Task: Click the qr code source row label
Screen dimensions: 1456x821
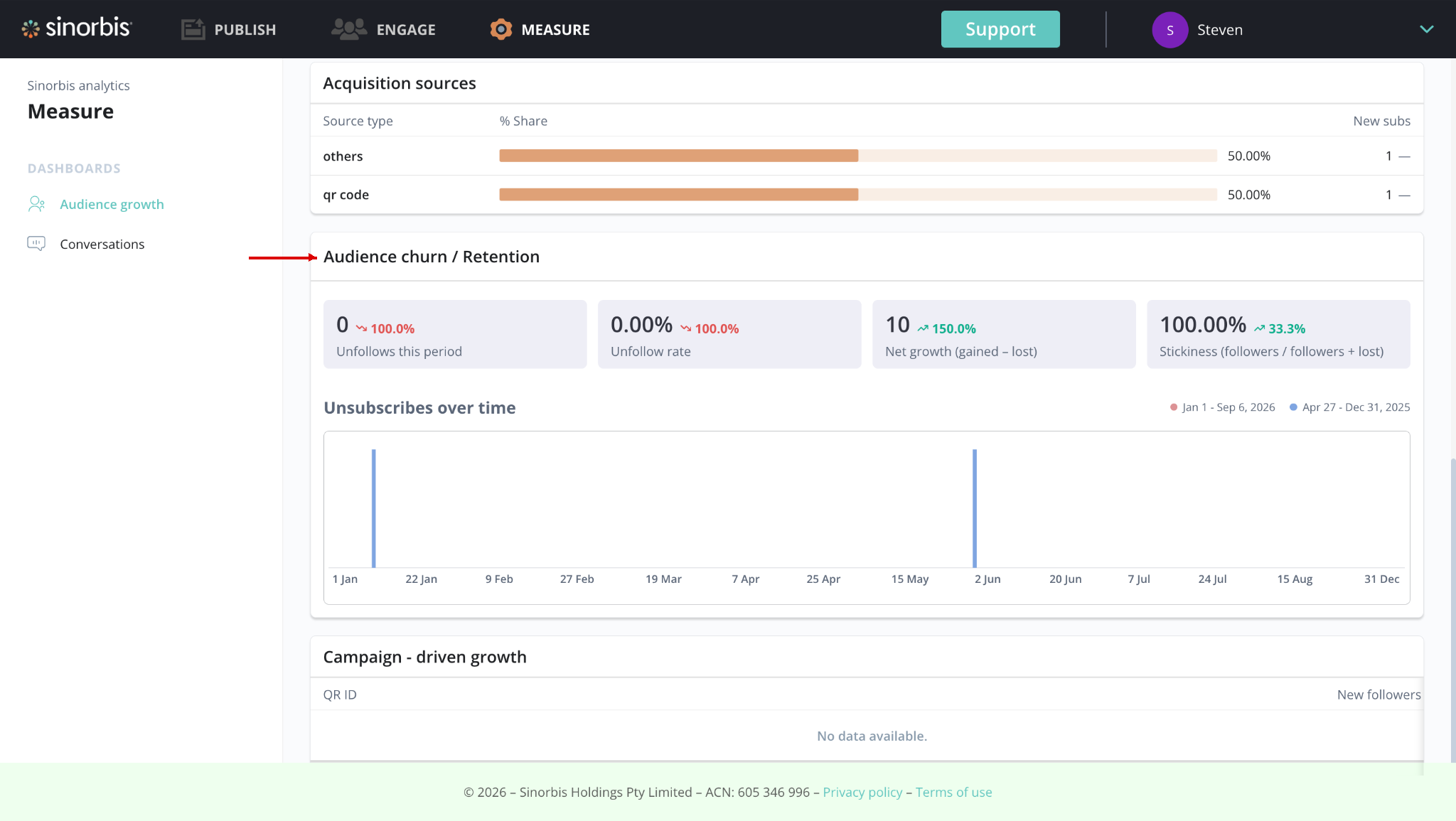Action: coord(346,195)
